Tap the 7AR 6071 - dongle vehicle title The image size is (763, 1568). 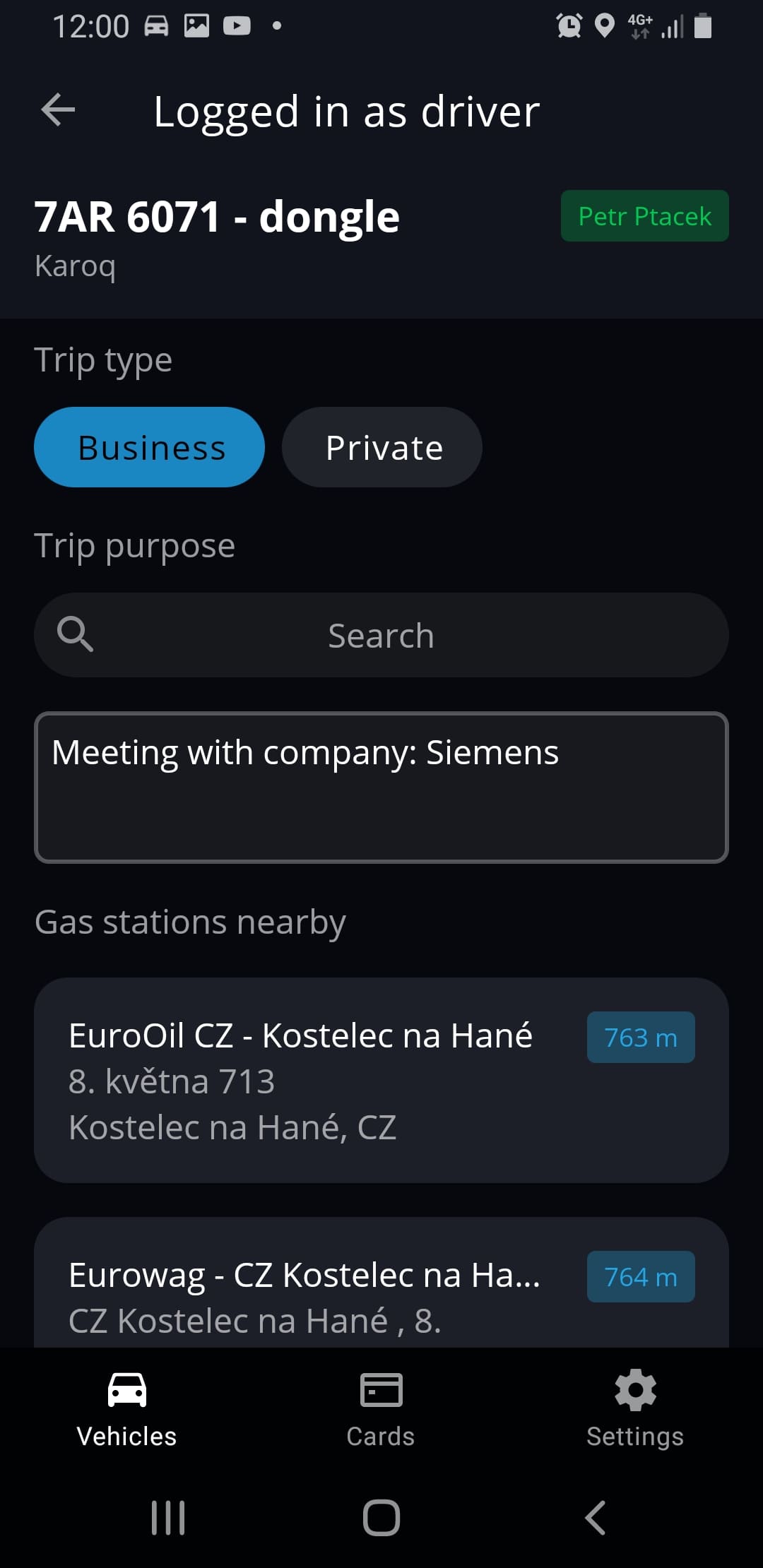click(217, 217)
